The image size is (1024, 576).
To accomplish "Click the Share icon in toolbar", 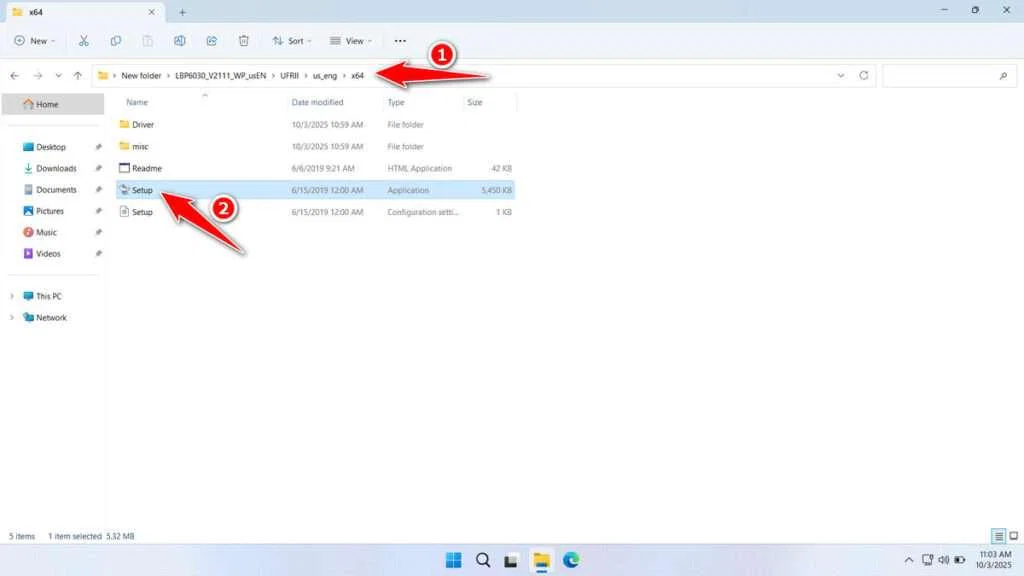I will [x=212, y=41].
